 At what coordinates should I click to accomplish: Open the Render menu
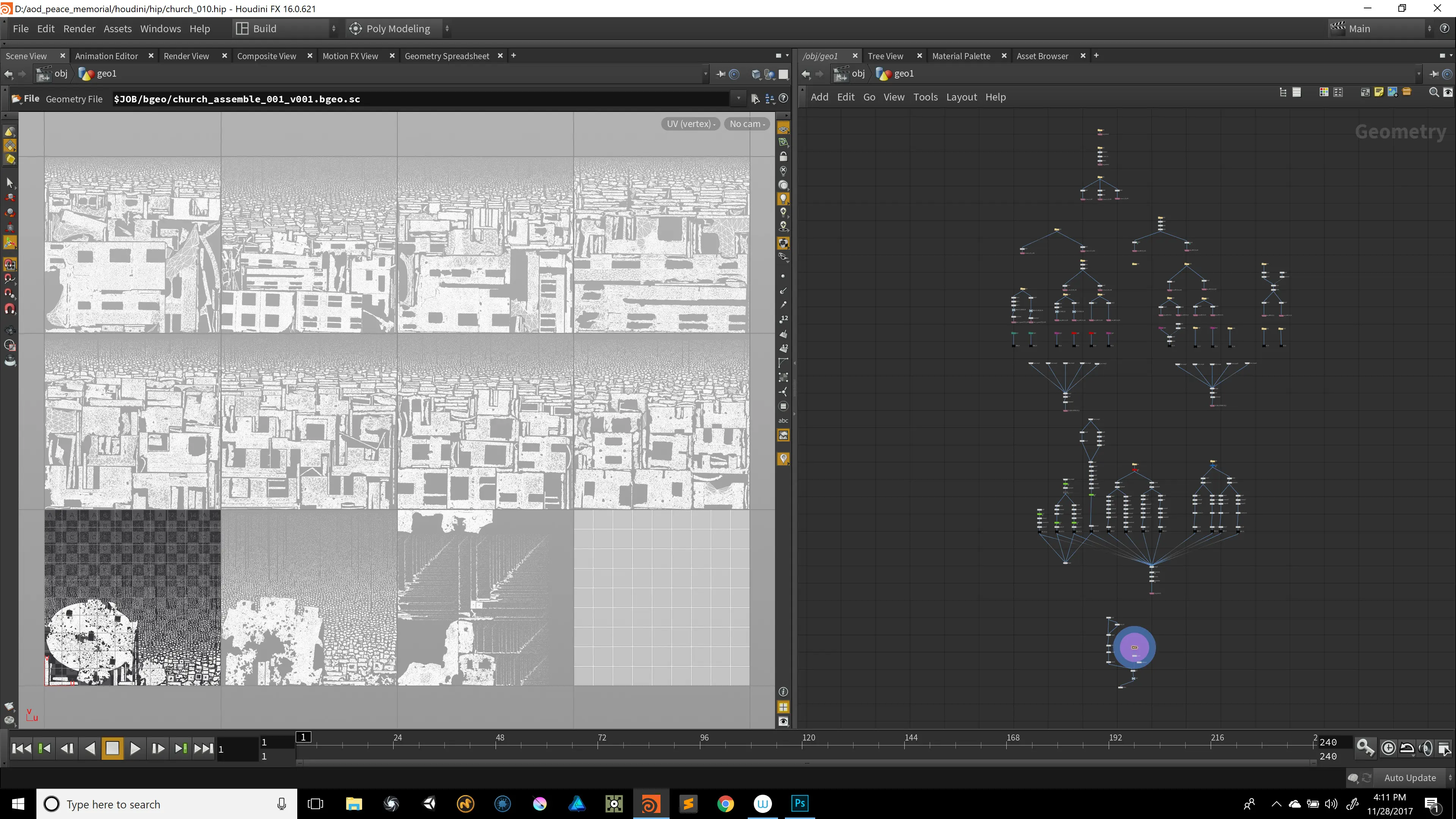coord(79,28)
